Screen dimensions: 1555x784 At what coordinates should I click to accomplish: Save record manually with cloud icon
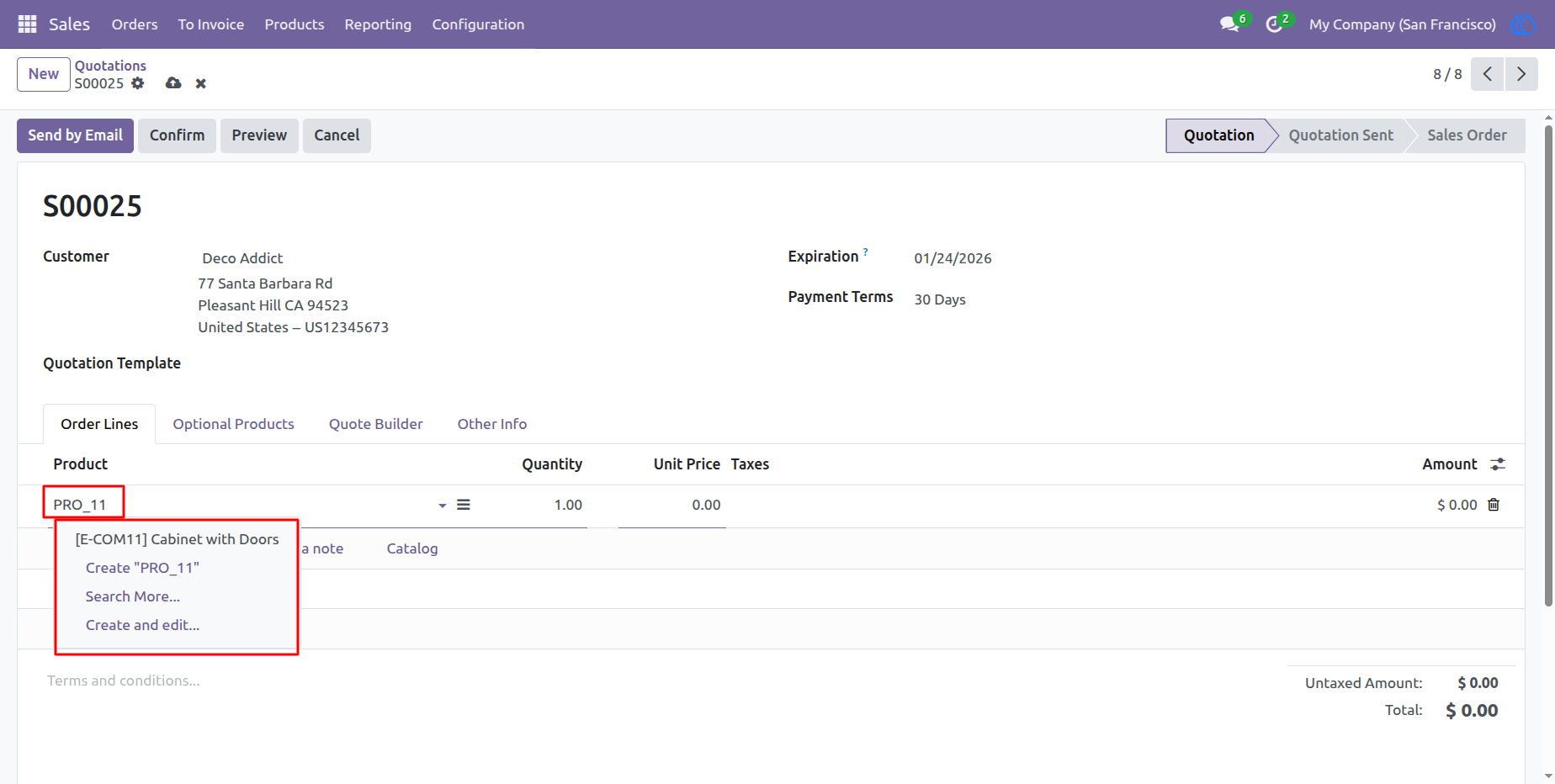pos(173,83)
